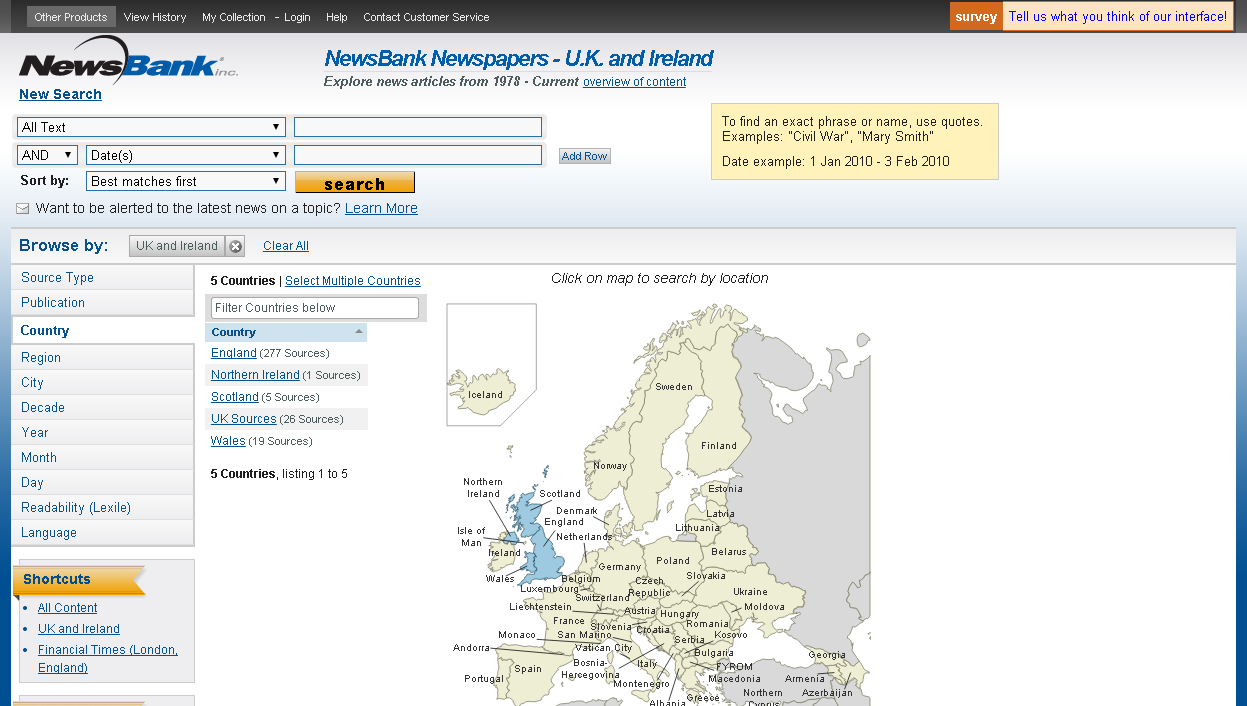The image size is (1247, 706).
Task: Click the Add Row button
Action: [584, 155]
